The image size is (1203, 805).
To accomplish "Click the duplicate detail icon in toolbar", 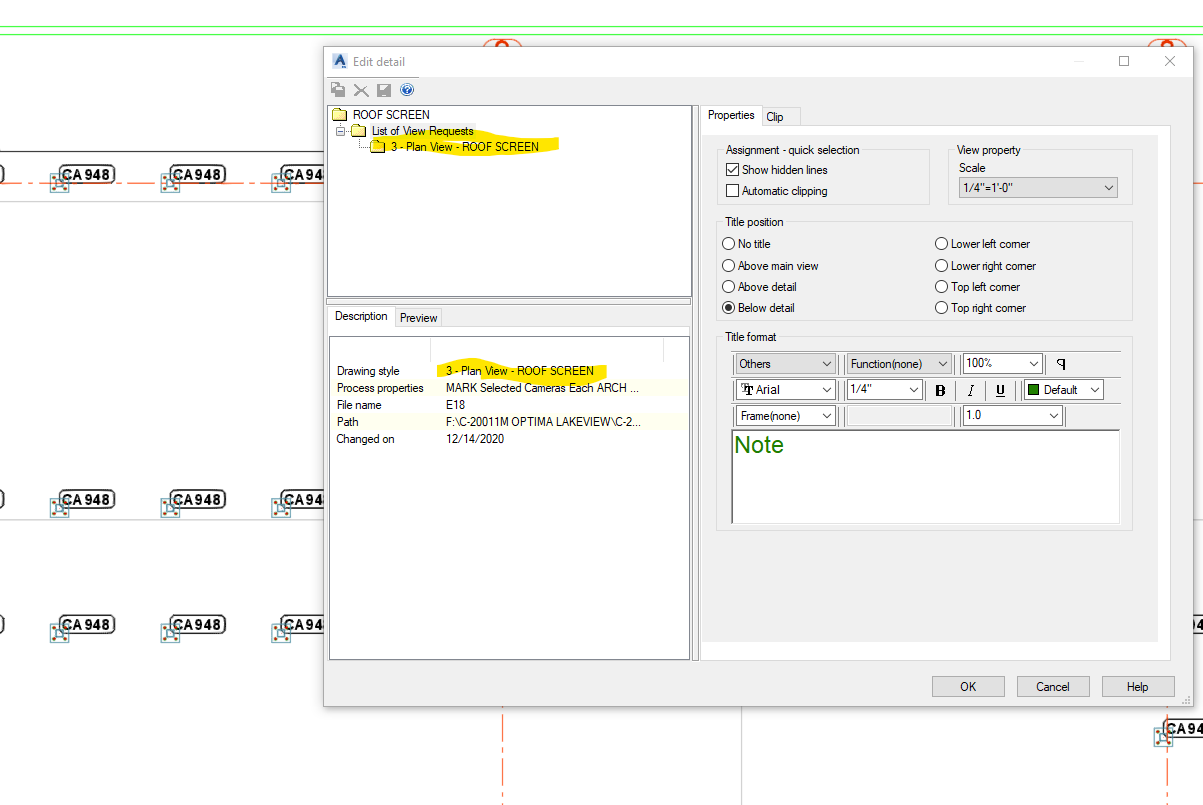I will click(x=338, y=89).
